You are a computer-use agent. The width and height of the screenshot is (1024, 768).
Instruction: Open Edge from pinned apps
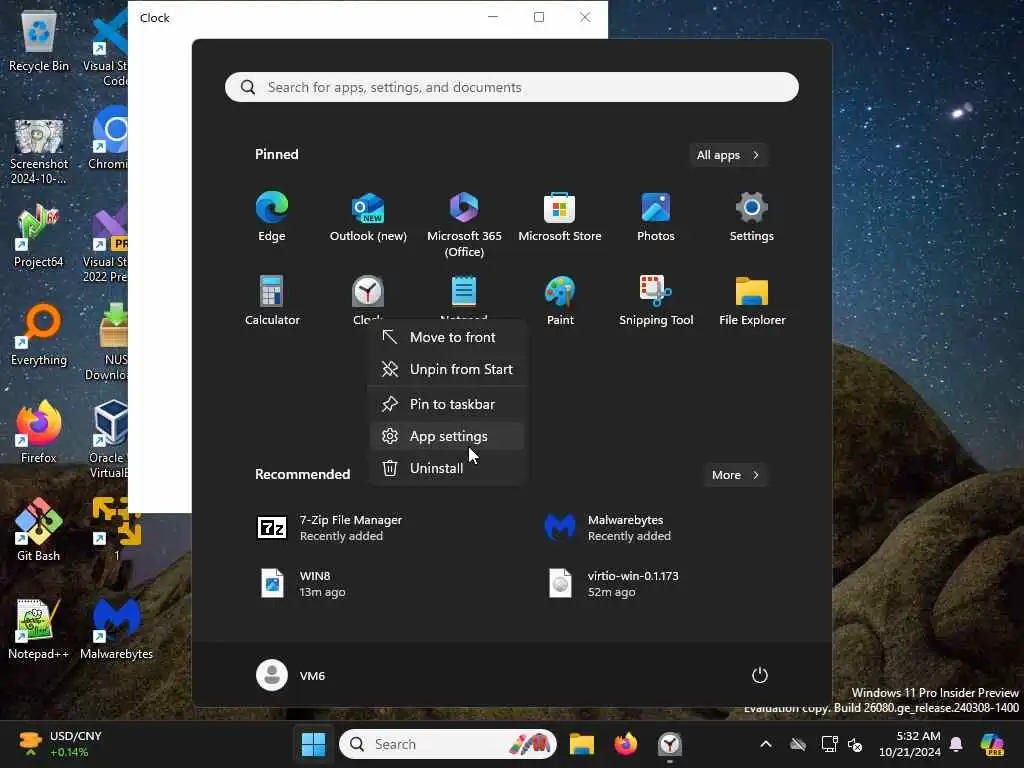coord(272,217)
